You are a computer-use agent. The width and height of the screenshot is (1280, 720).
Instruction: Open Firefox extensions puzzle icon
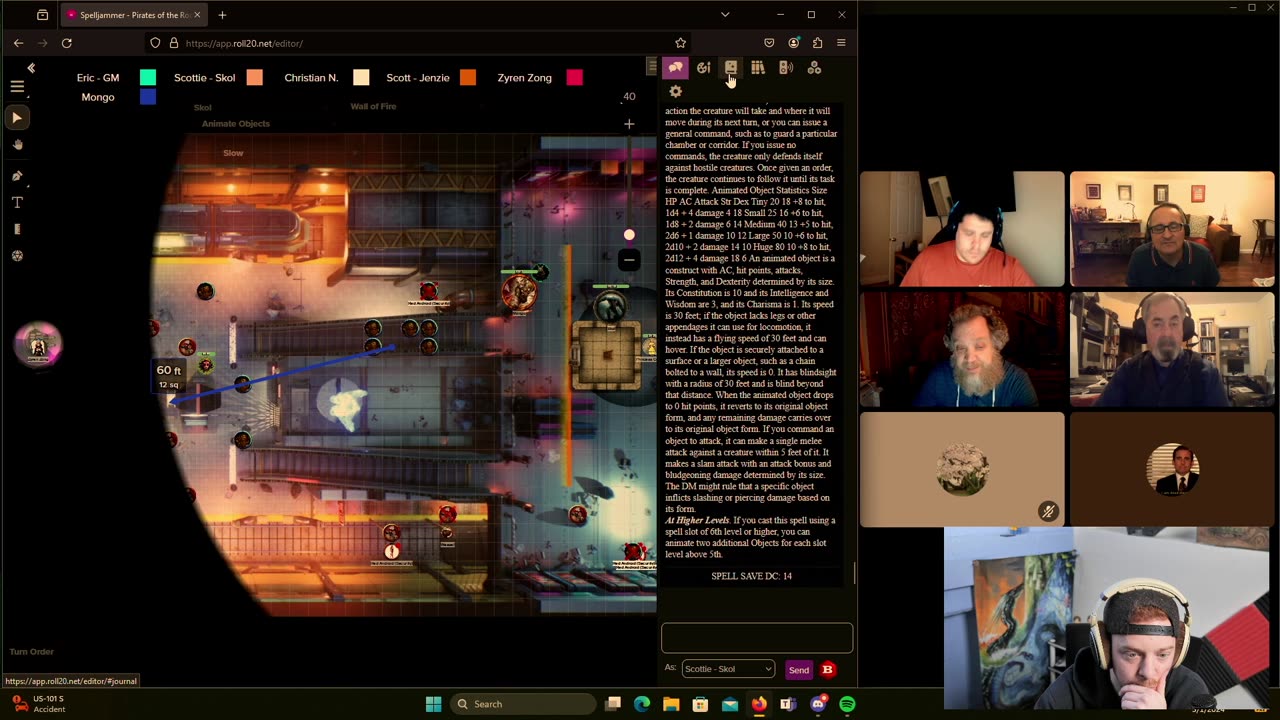(817, 43)
